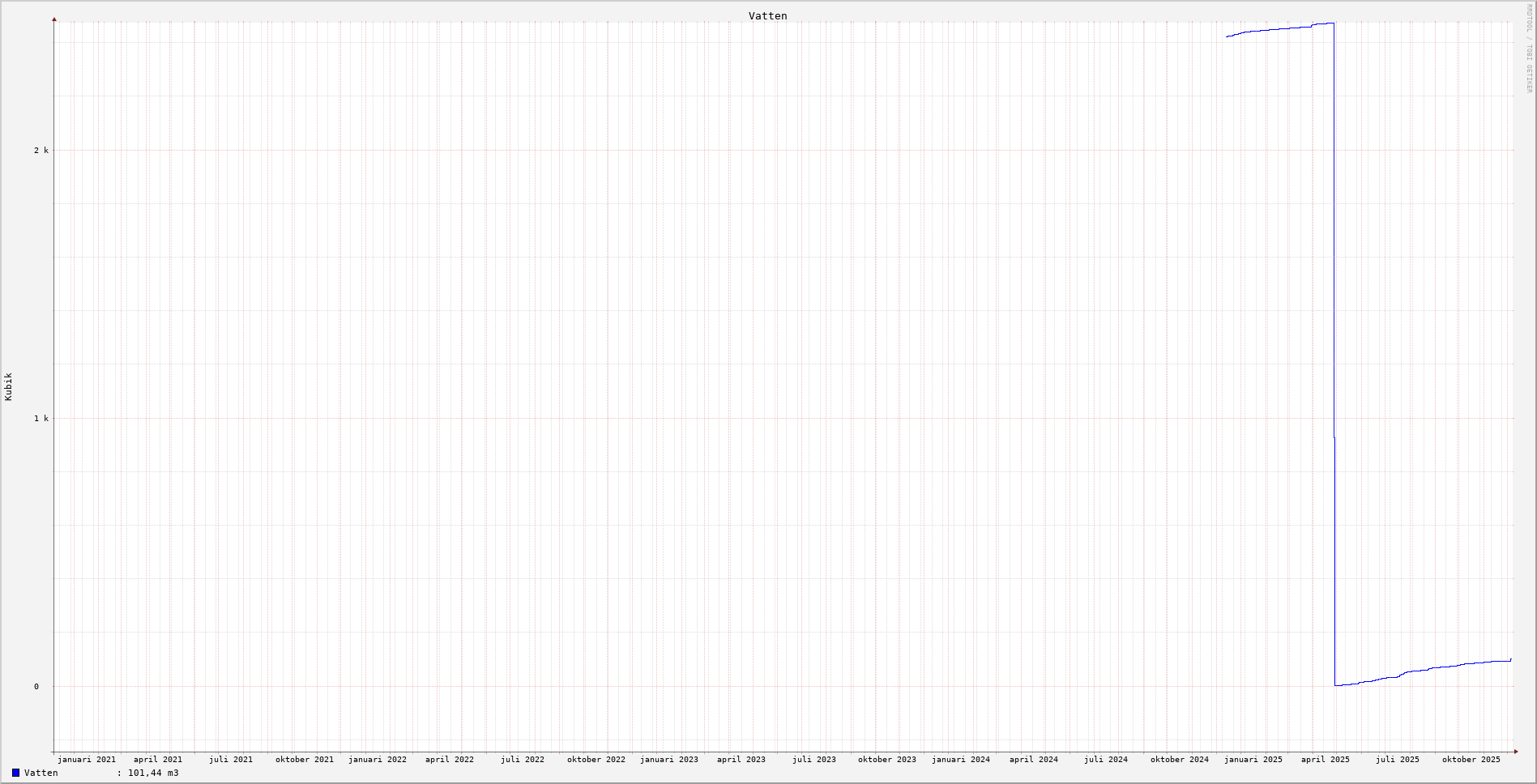Click the y-axis top arrowhead
Screen dimensions: 1537x784
coord(54,19)
